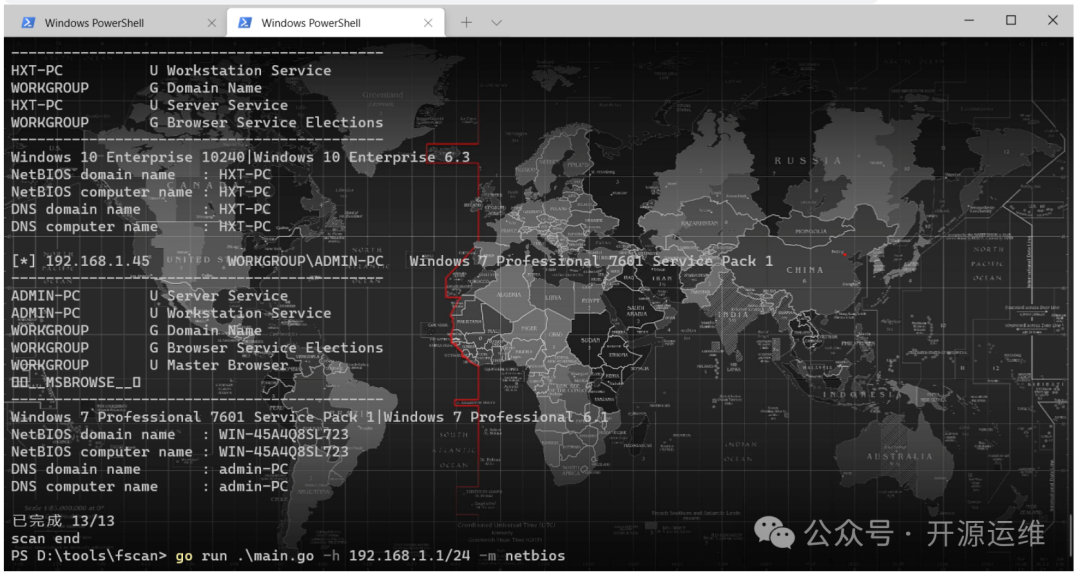Click 'HXT-PC U Workstation Service' line
This screenshot has height=577, width=1080.
171,70
